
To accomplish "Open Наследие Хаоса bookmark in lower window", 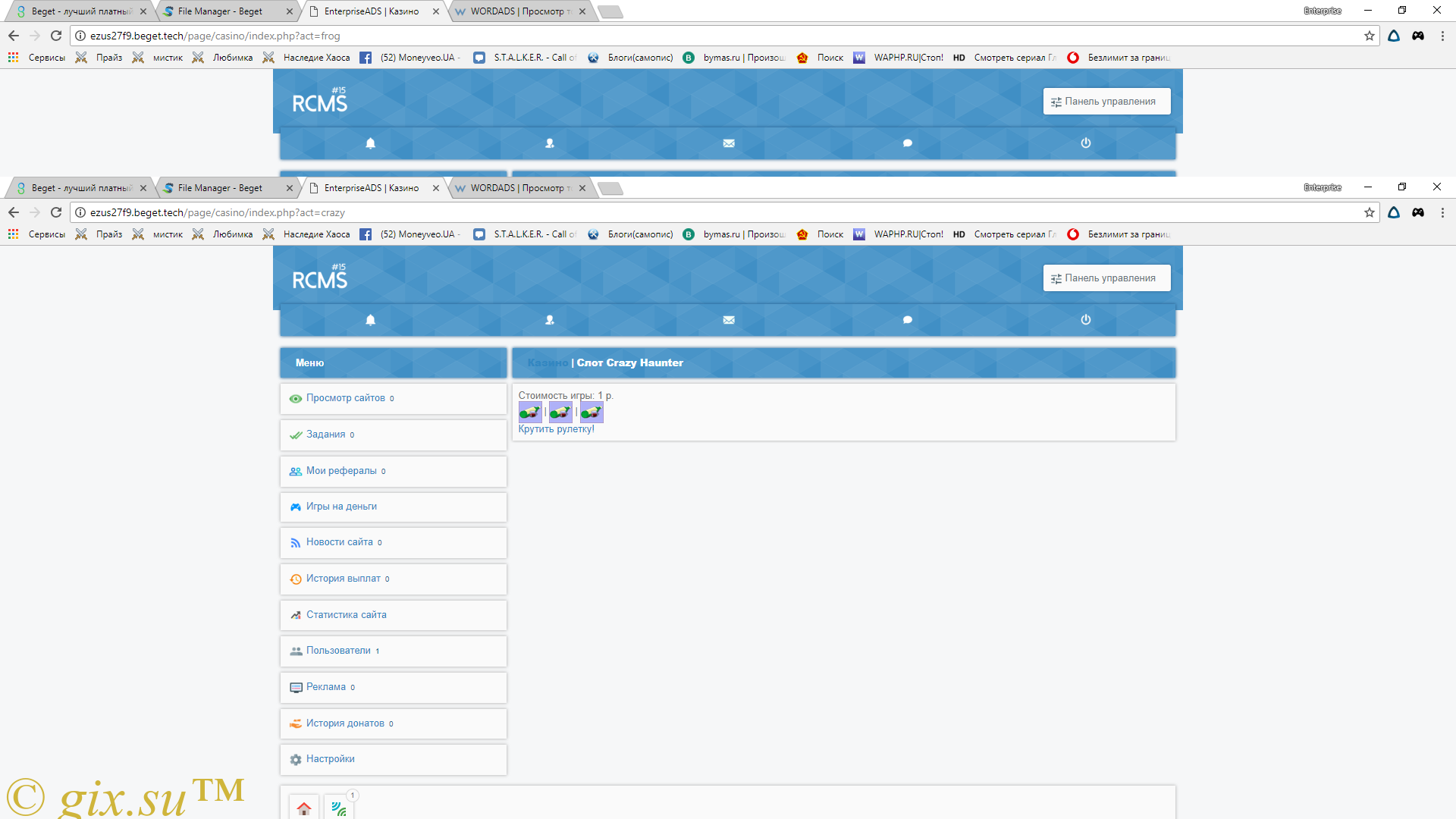I will point(306,234).
